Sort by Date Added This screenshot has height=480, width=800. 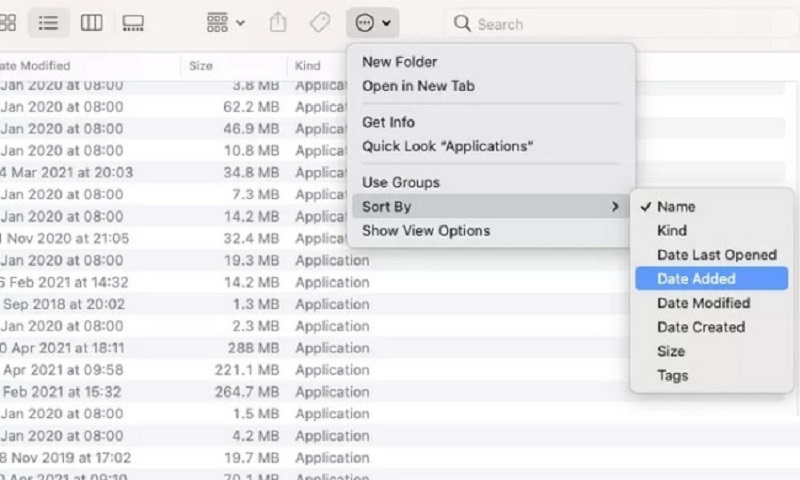point(696,279)
